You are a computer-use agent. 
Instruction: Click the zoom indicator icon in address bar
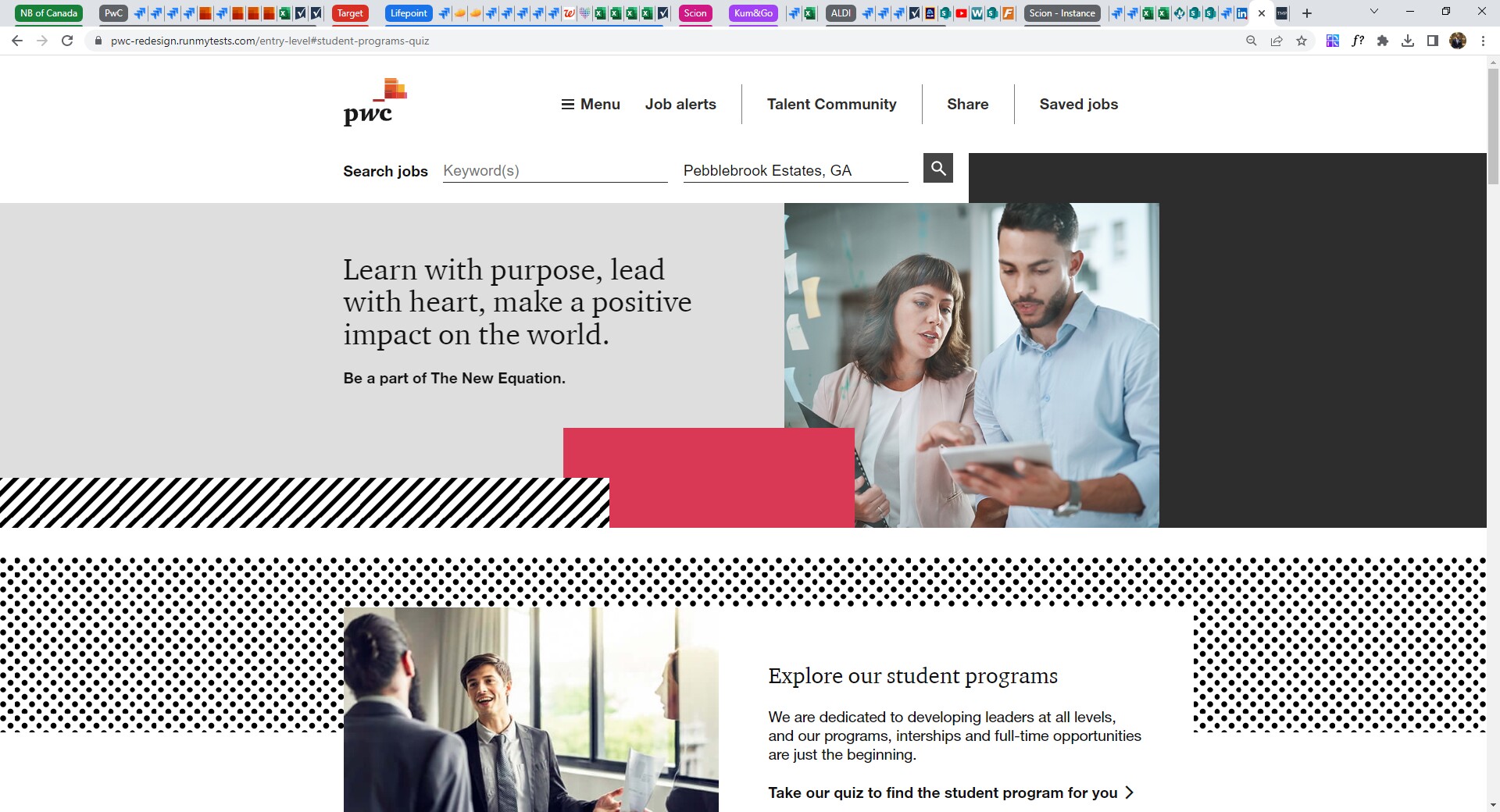coord(1252,41)
